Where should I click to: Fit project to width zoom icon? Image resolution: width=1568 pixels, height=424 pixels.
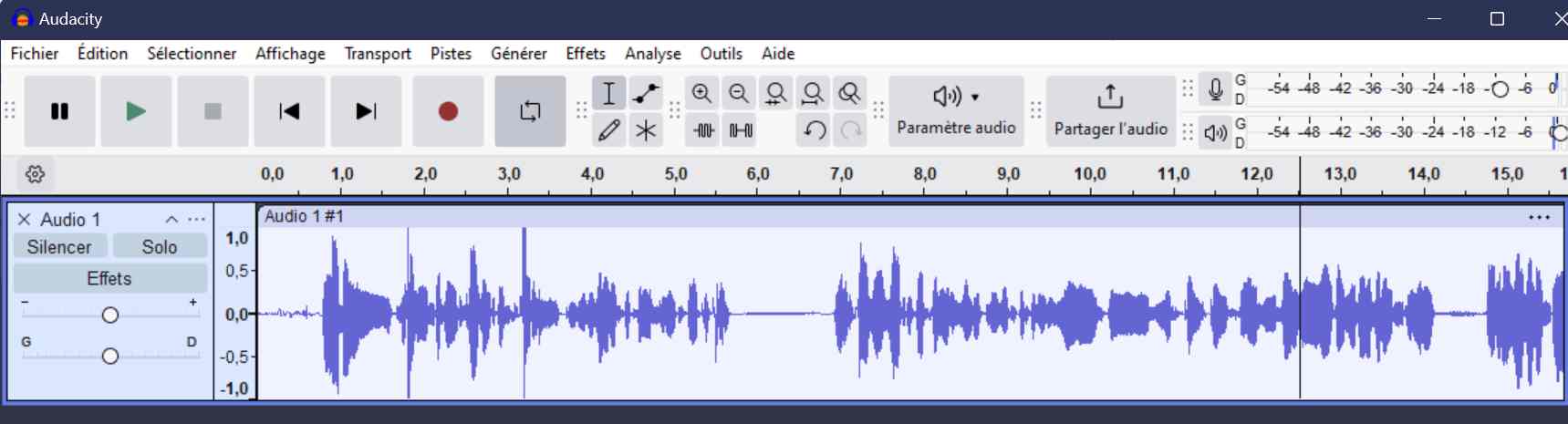tap(813, 93)
